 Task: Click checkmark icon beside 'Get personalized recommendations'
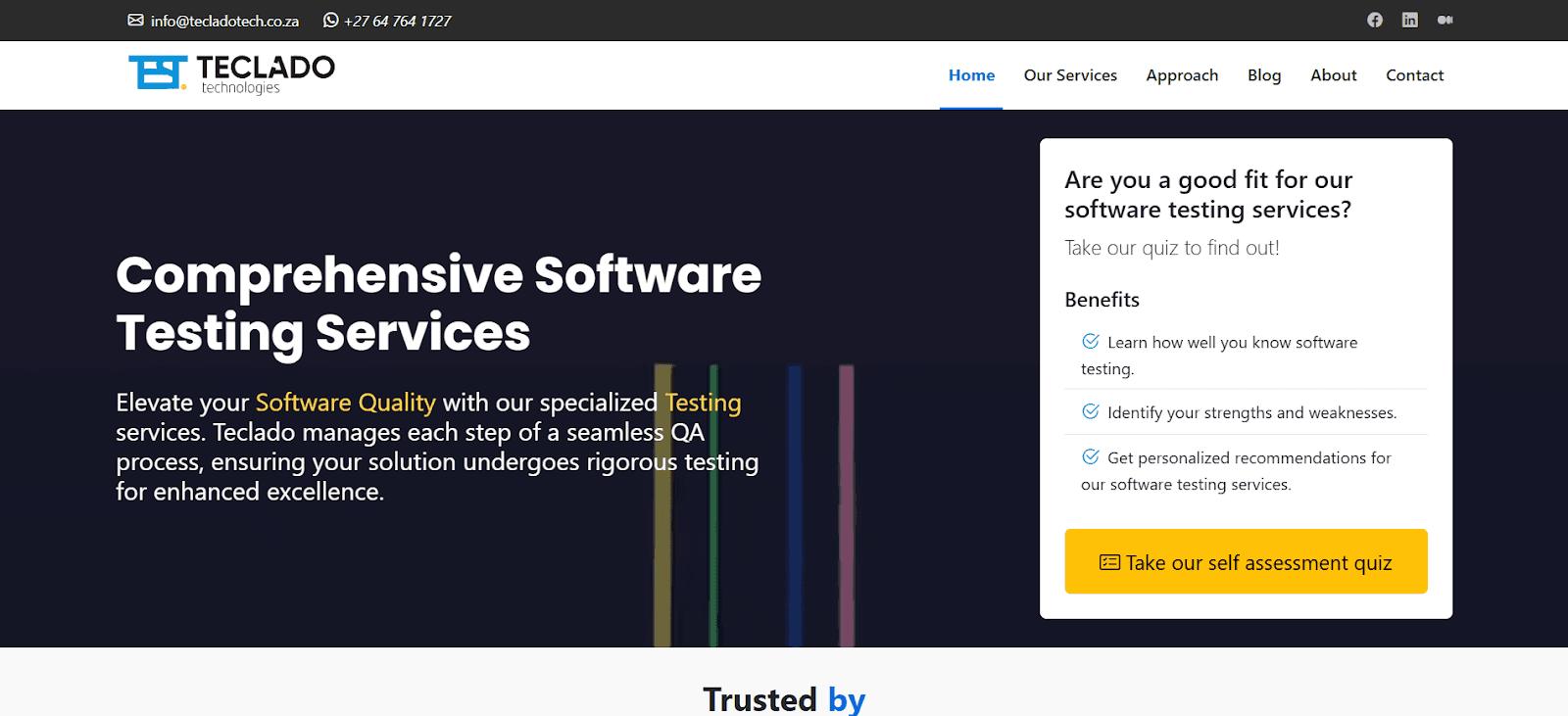(1091, 456)
